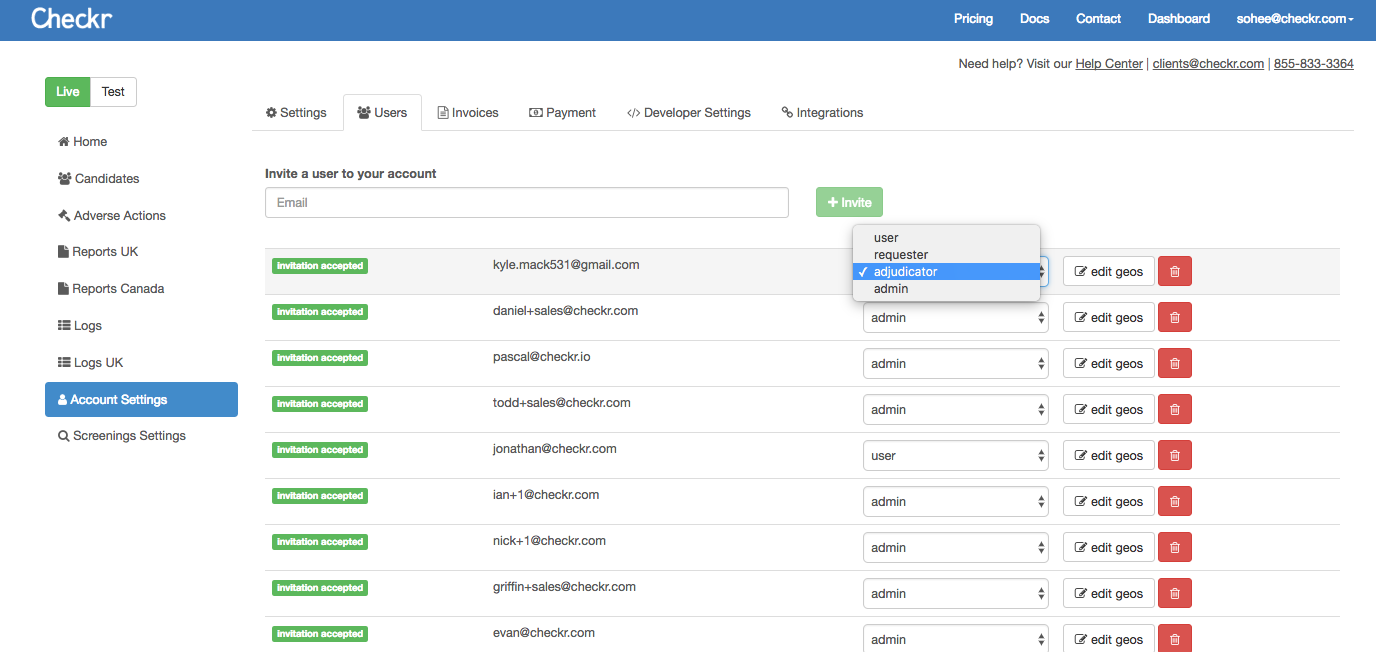Open role dropdown for griffin+sales@checkr.com
Viewport: 1376px width, 652px height.
point(956,594)
